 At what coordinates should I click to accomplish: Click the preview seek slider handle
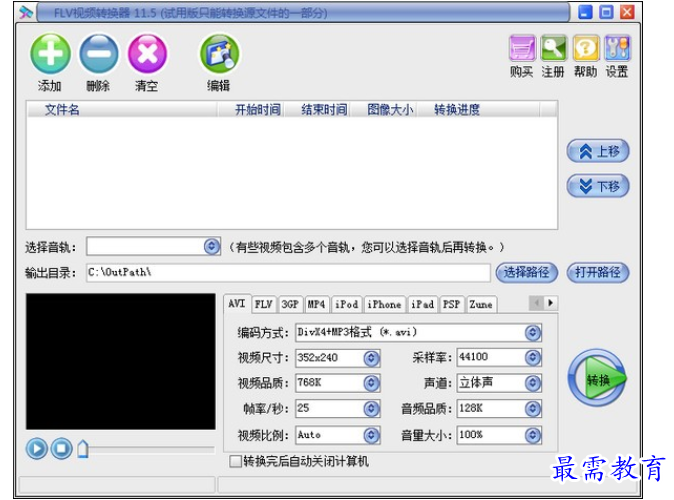83,449
